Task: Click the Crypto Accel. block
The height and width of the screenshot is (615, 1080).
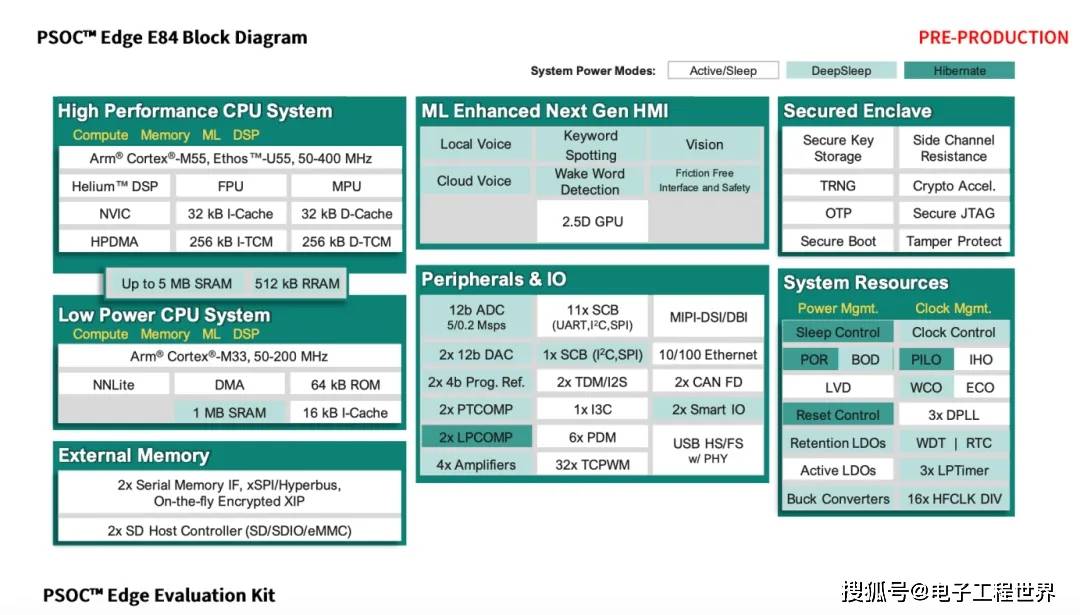Action: [x=954, y=185]
